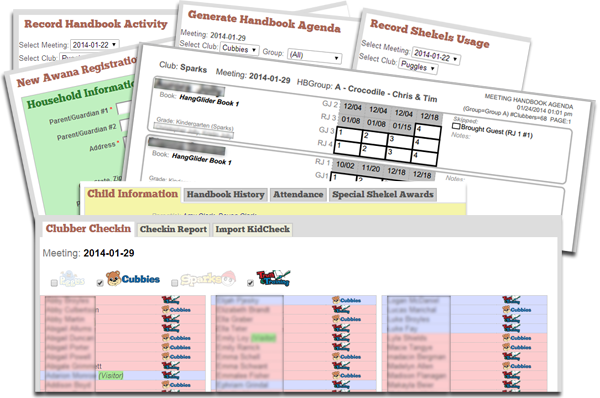The width and height of the screenshot is (600, 398).
Task: Click the Truth & Training logo in checkin header
Action: [273, 278]
